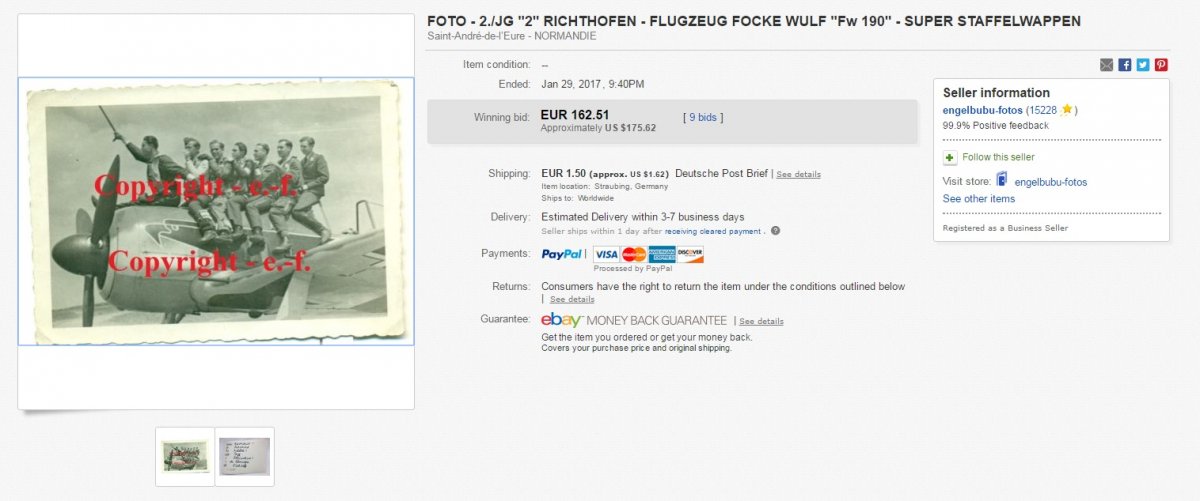Image resolution: width=1200 pixels, height=501 pixels.
Task: Click receiving cleared payment link
Action: [714, 231]
